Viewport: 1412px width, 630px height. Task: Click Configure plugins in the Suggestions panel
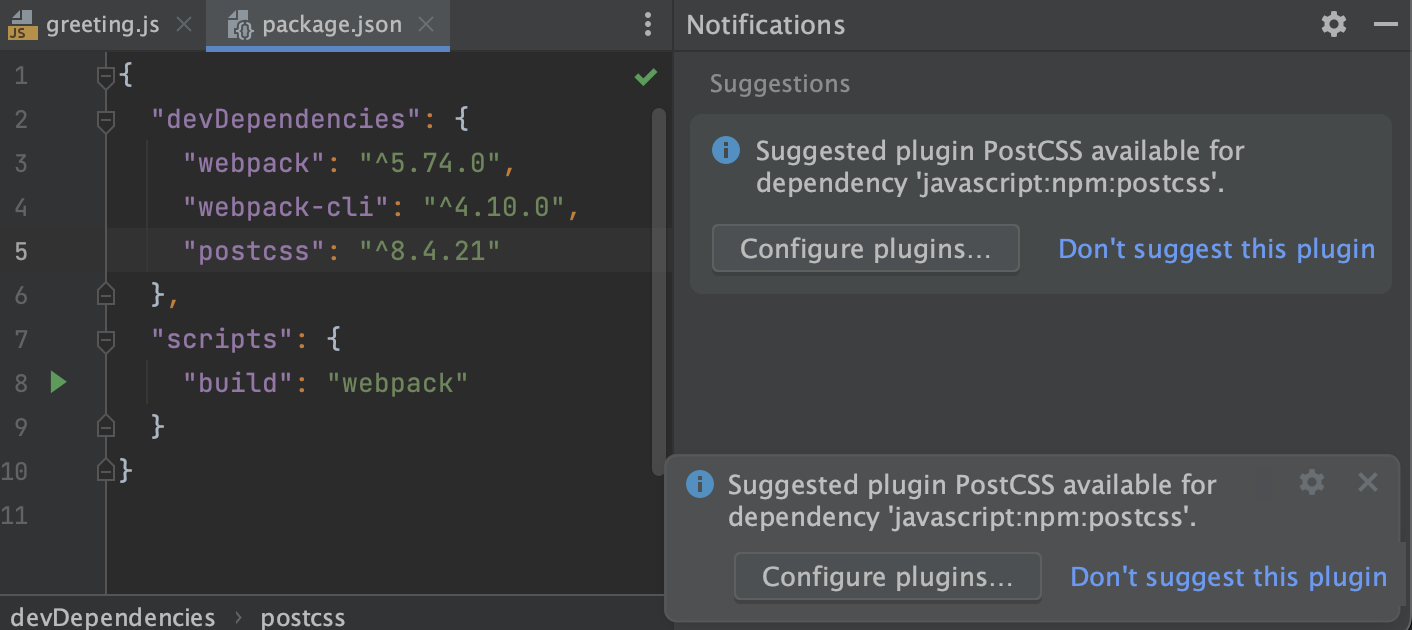point(865,248)
